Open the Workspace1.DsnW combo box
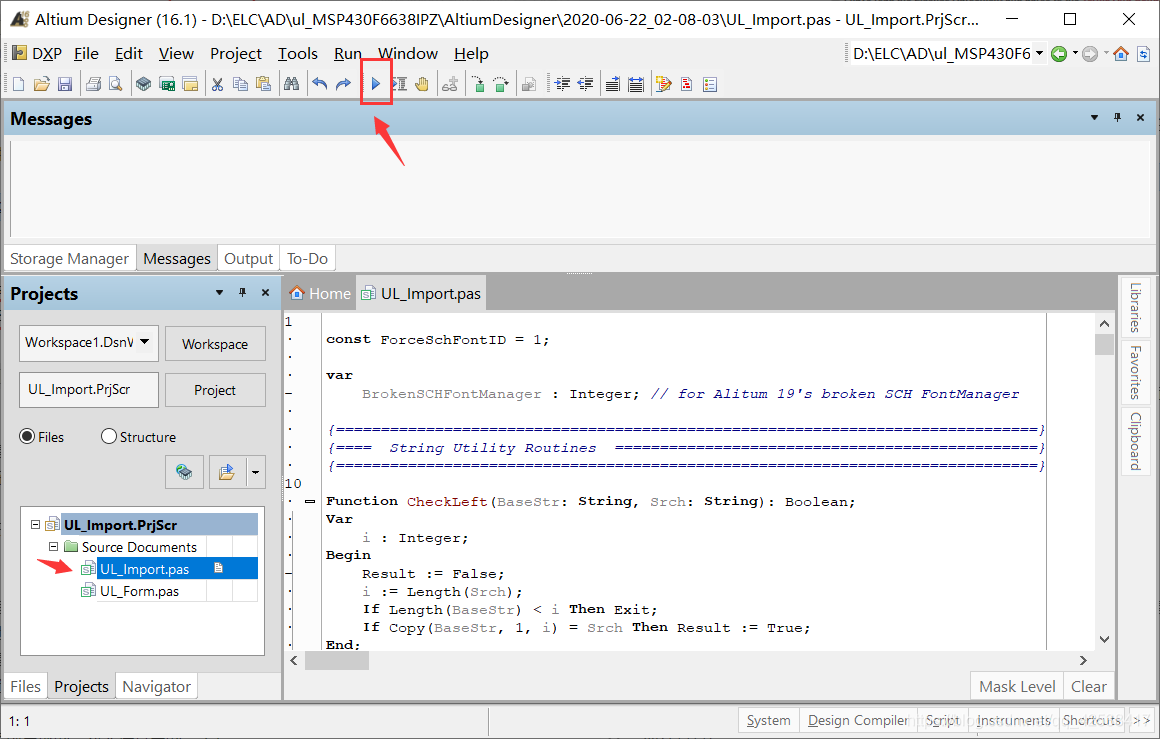Viewport: 1160px width, 739px height. click(89, 342)
